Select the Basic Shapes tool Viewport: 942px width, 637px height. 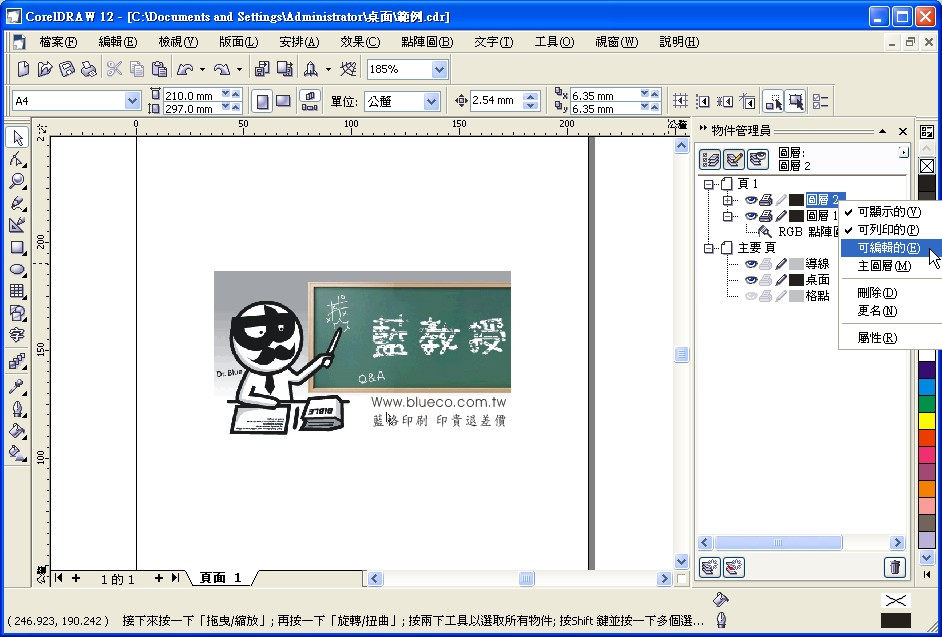(17, 312)
